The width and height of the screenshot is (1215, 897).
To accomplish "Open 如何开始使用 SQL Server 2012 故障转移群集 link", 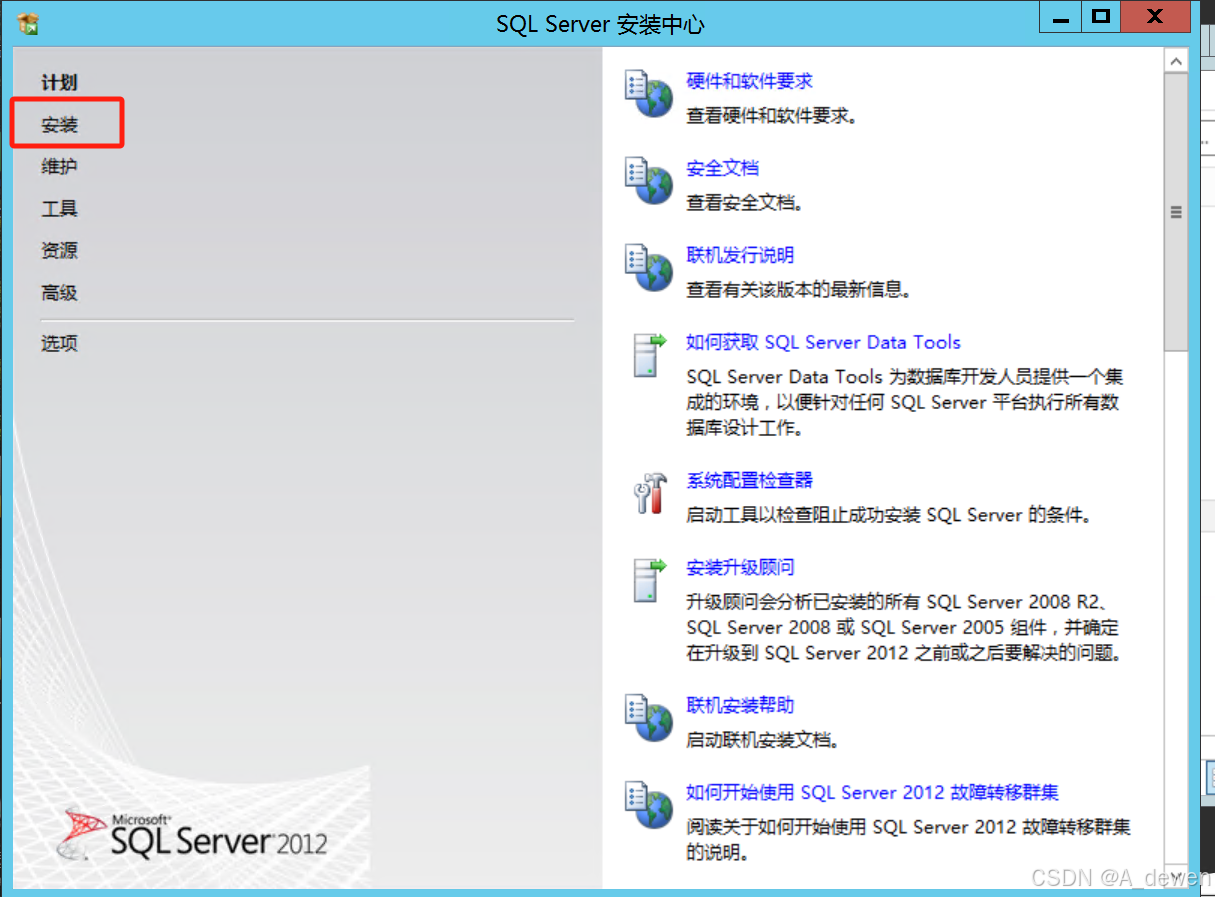I will 872,792.
